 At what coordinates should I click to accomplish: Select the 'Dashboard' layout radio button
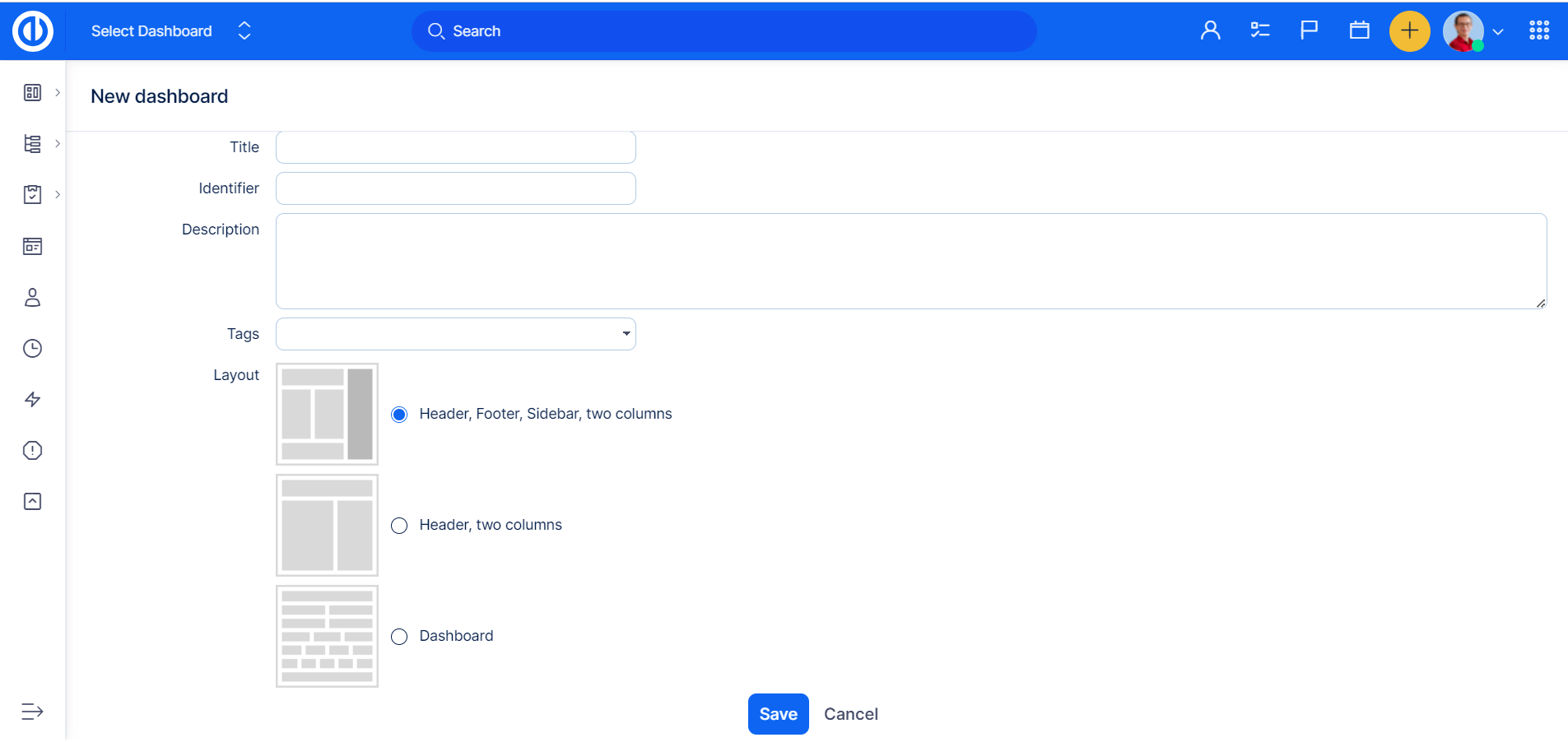pyautogui.click(x=399, y=637)
